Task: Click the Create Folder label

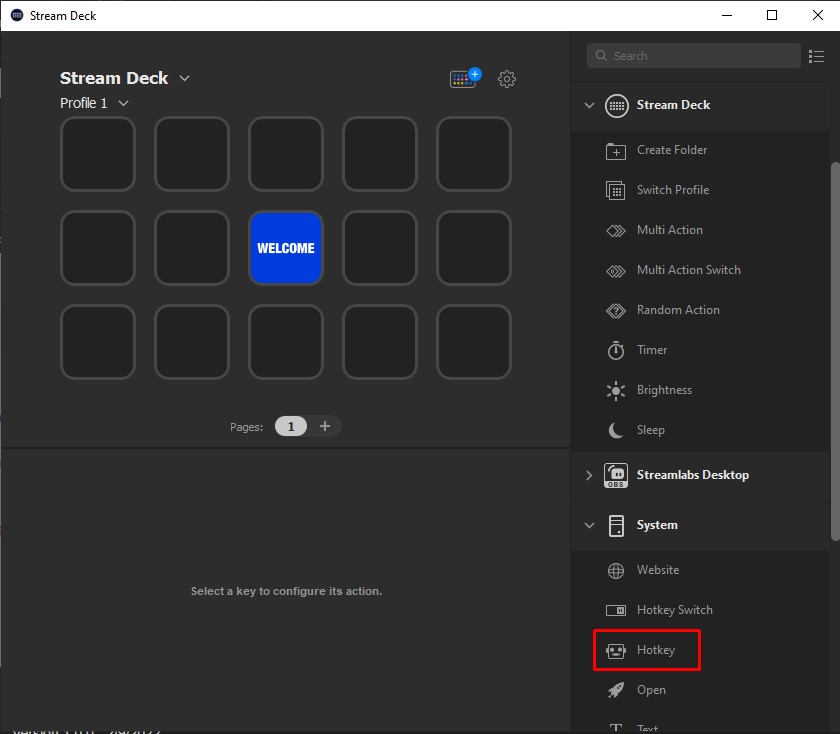Action: click(672, 150)
